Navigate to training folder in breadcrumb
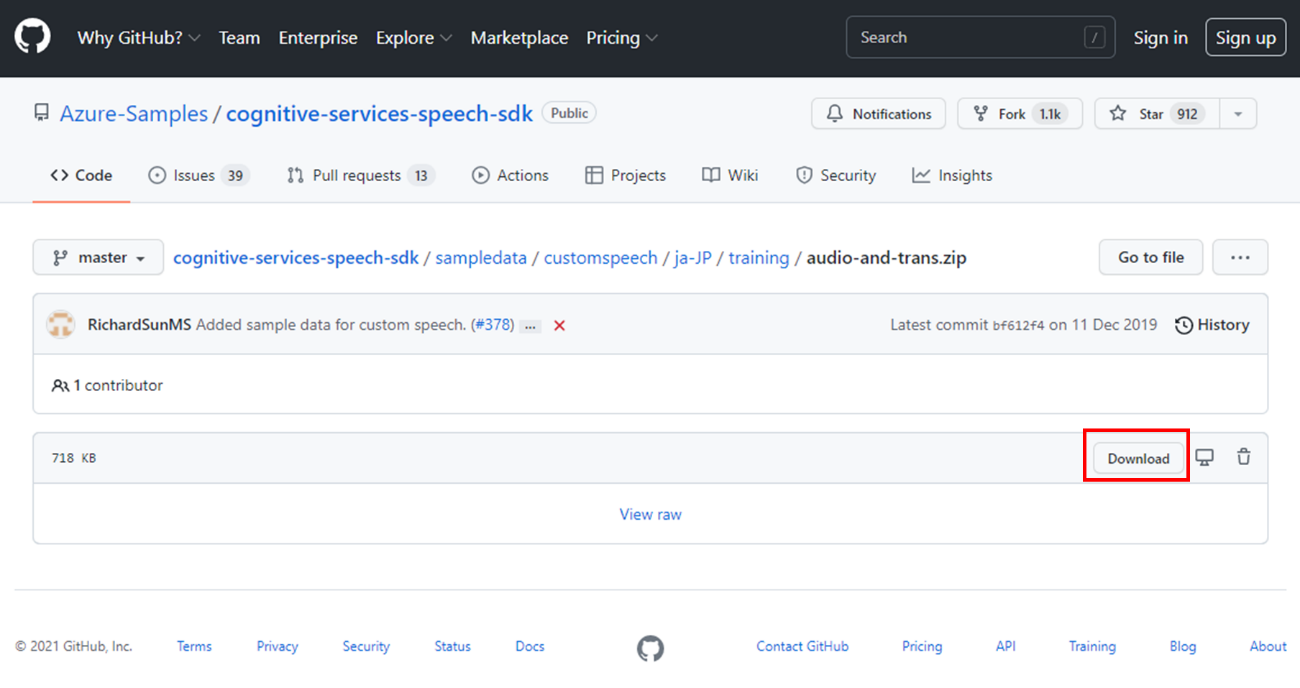Image resolution: width=1300 pixels, height=688 pixels. click(759, 258)
